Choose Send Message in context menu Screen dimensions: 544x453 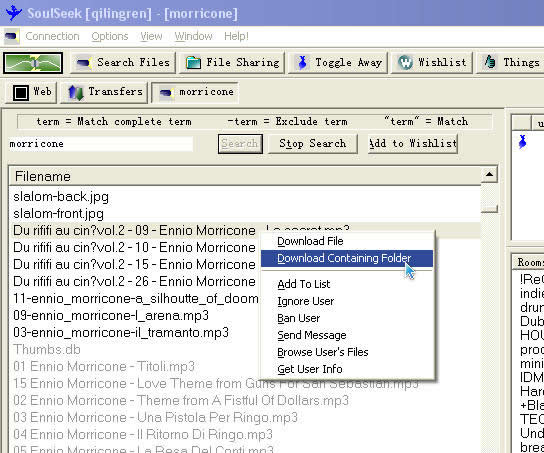(347, 335)
